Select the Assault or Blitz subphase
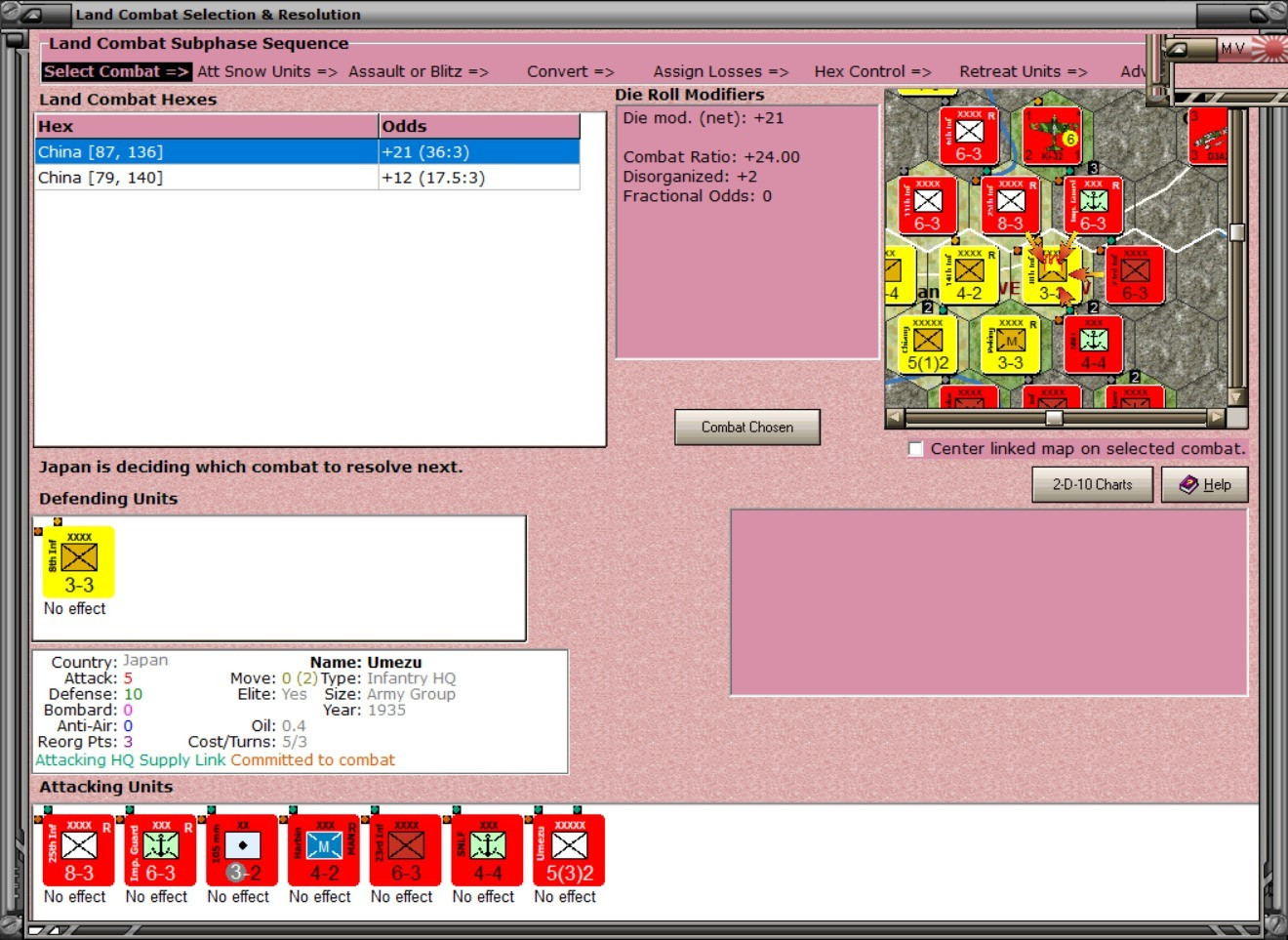Image resolution: width=1288 pixels, height=940 pixels. 418,71
